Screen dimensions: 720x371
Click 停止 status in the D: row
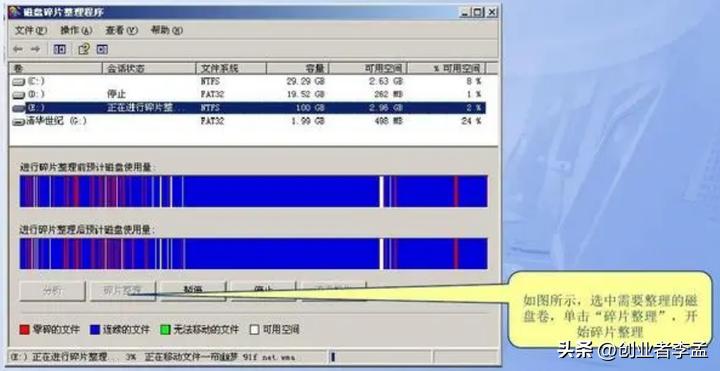(116, 95)
